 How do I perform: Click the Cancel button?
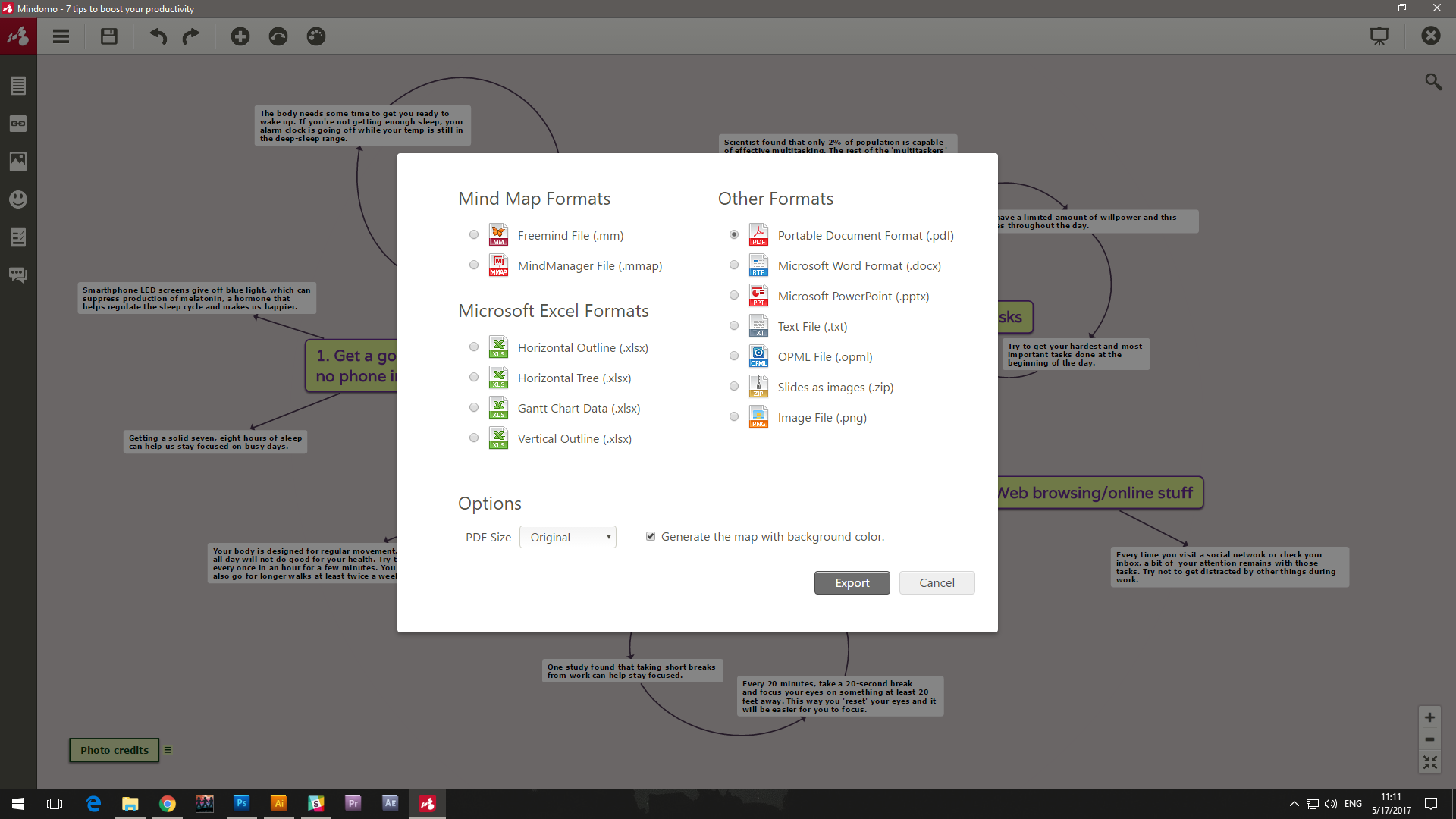click(937, 582)
